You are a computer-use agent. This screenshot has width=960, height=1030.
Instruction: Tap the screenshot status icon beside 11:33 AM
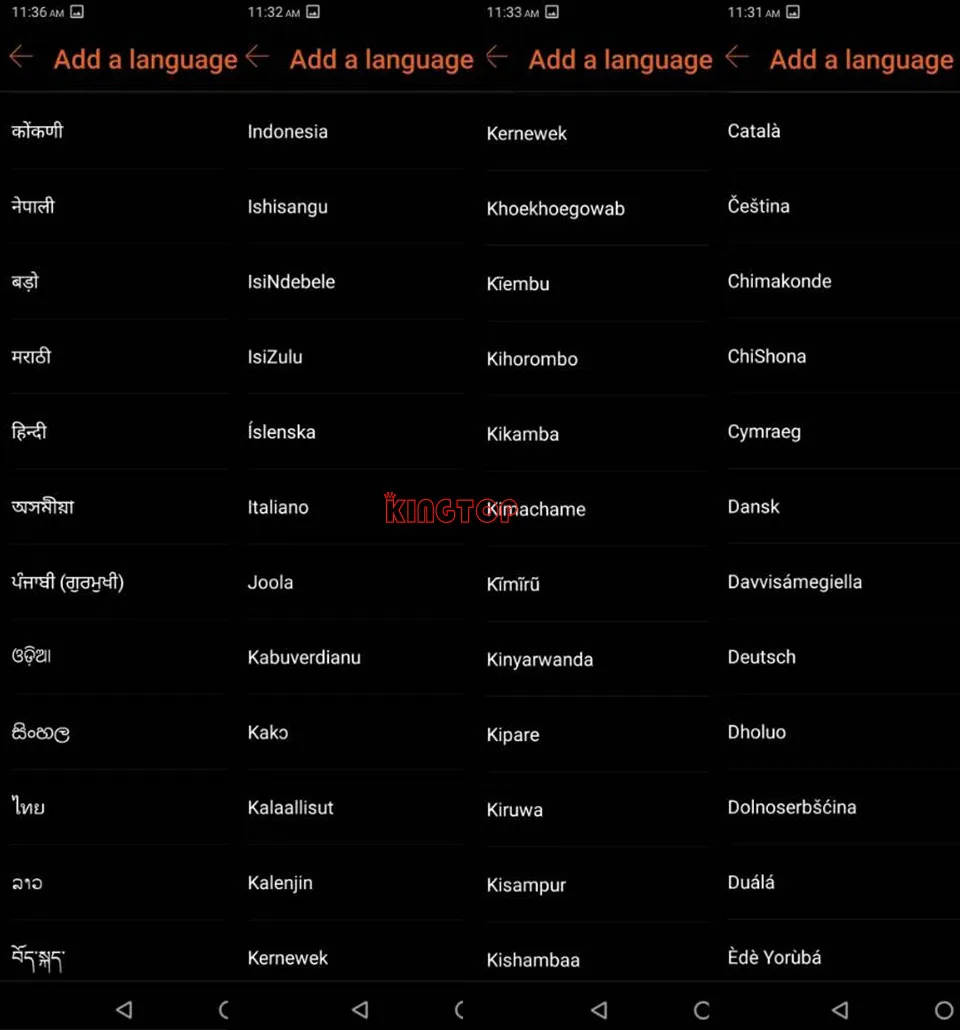point(552,12)
